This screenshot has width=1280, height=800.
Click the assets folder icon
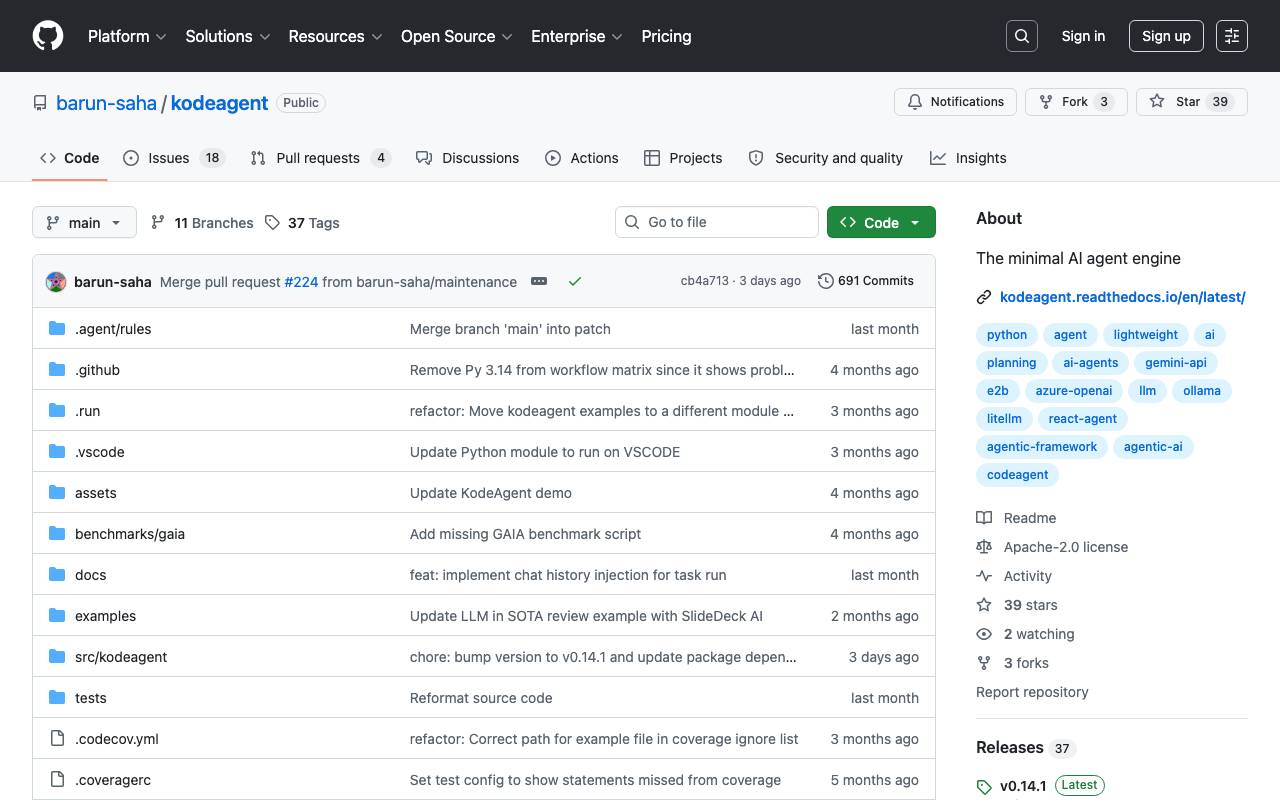(x=57, y=493)
